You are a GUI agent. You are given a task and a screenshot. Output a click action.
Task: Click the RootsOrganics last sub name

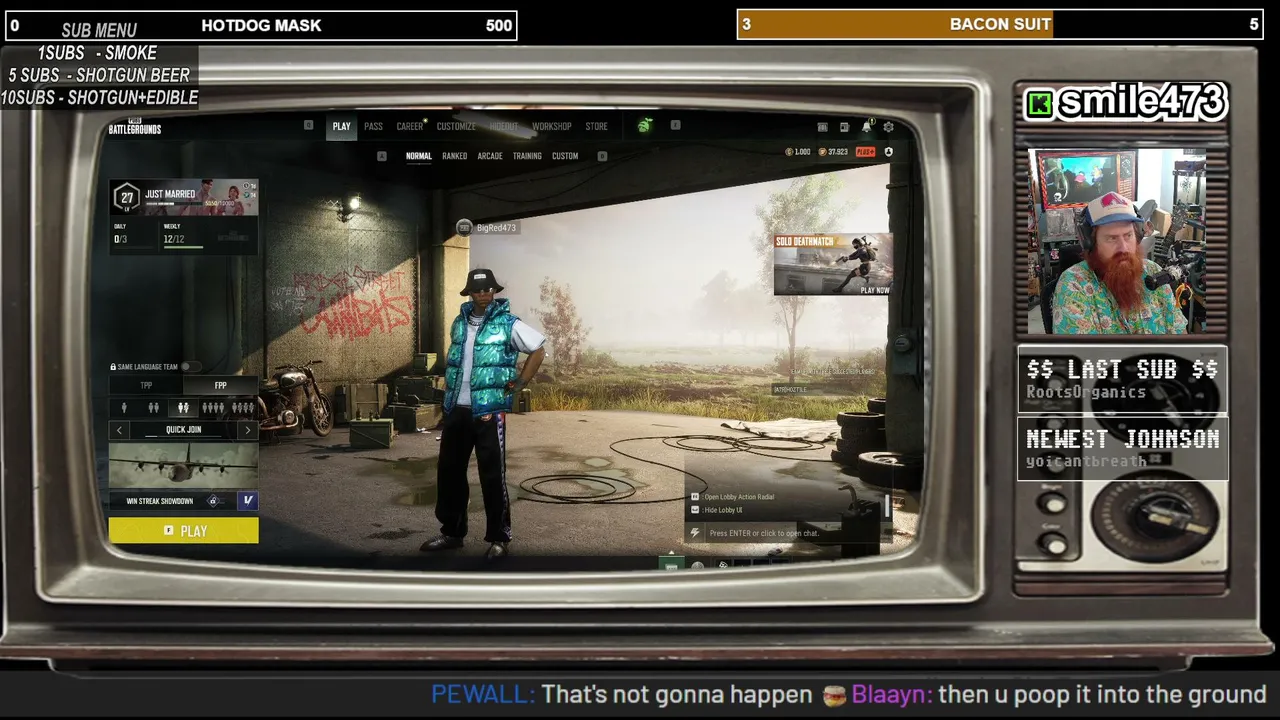tap(1086, 392)
